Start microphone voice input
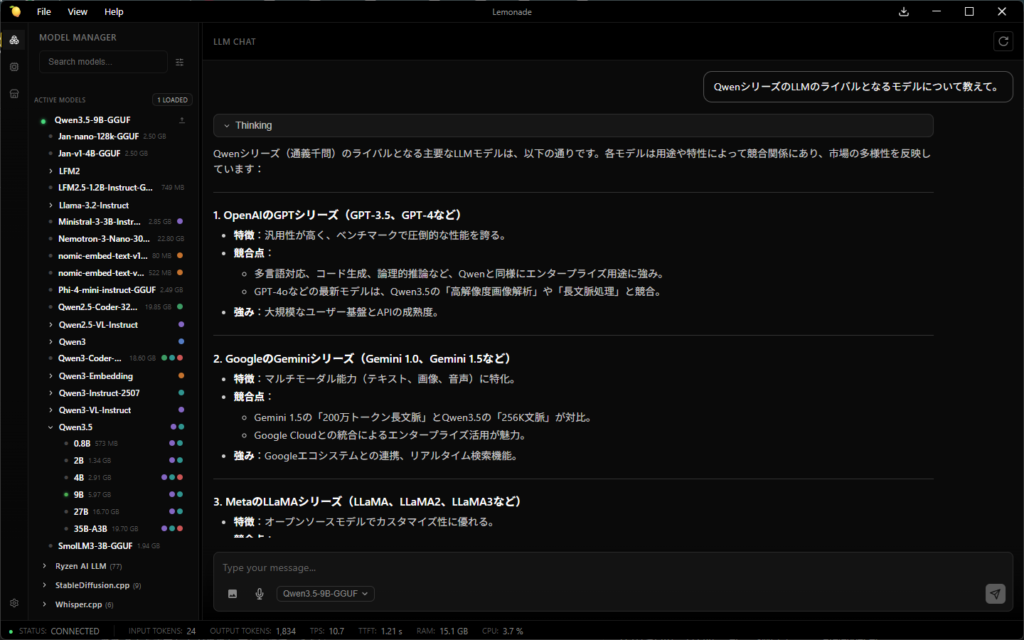 [259, 594]
